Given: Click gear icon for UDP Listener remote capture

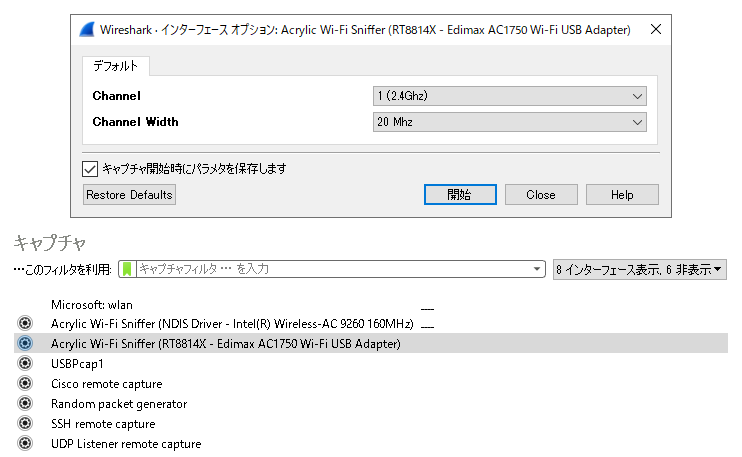Looking at the screenshot, I should [x=25, y=443].
